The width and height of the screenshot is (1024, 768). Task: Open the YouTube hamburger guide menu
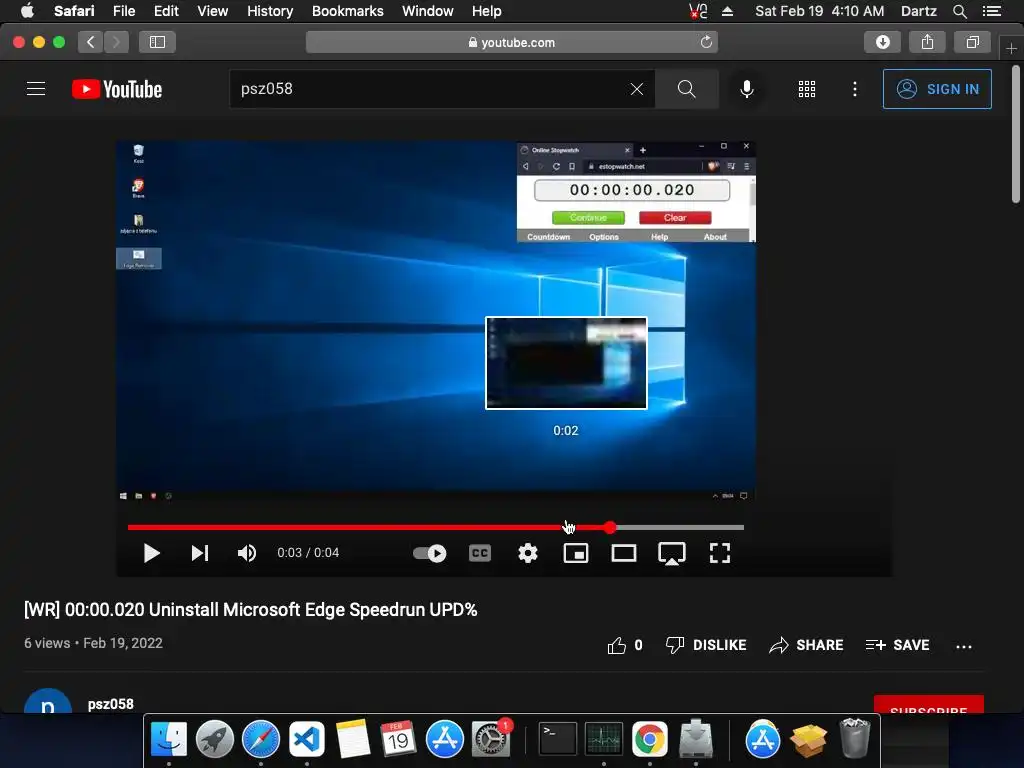[x=36, y=89]
